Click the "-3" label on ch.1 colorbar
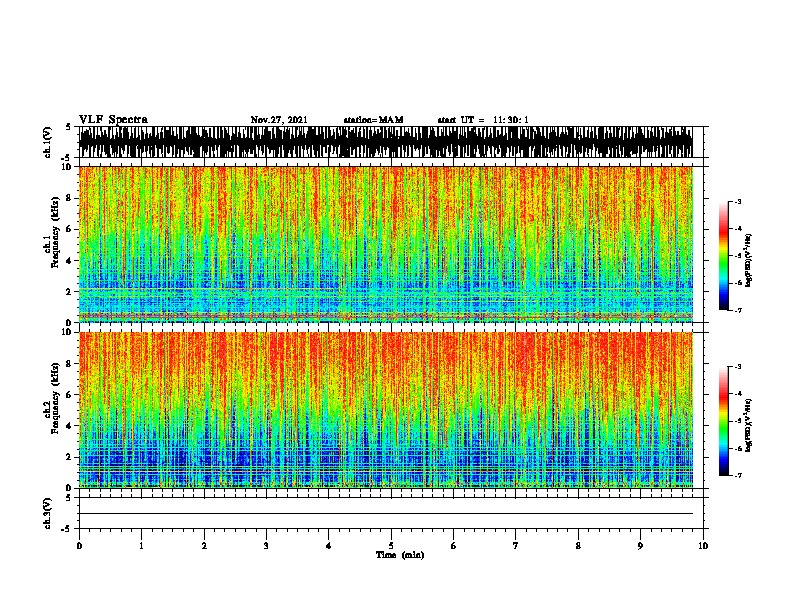The image size is (792, 612). [737, 201]
